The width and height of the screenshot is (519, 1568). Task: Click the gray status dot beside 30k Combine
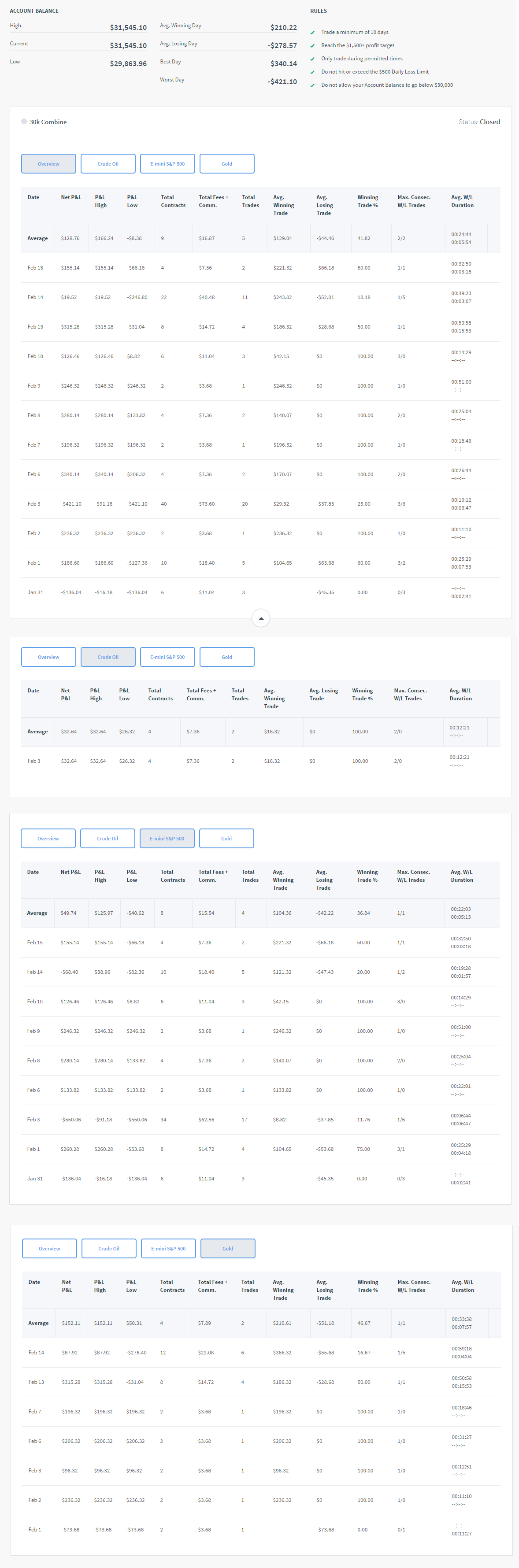pos(24,122)
